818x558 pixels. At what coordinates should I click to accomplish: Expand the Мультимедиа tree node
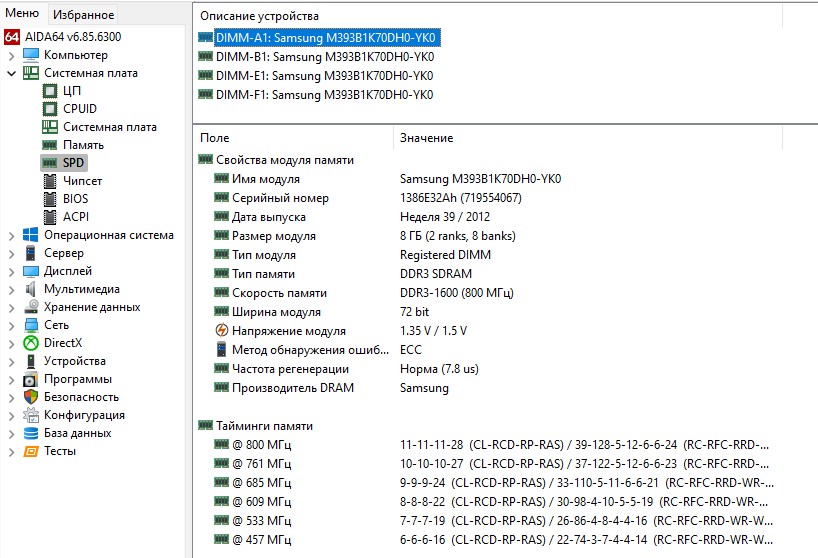click(x=11, y=290)
